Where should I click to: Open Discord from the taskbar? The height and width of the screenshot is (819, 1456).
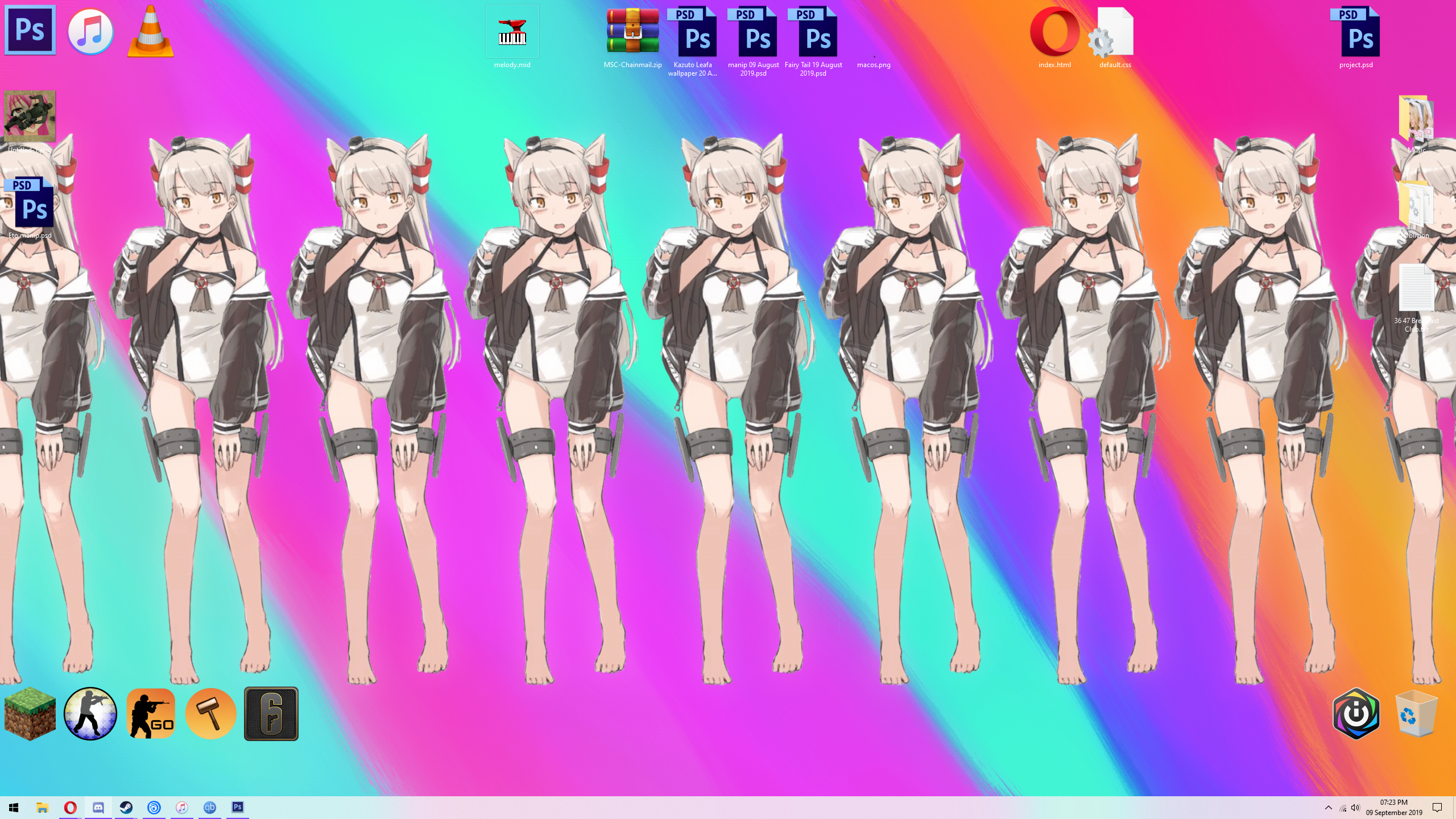98,808
